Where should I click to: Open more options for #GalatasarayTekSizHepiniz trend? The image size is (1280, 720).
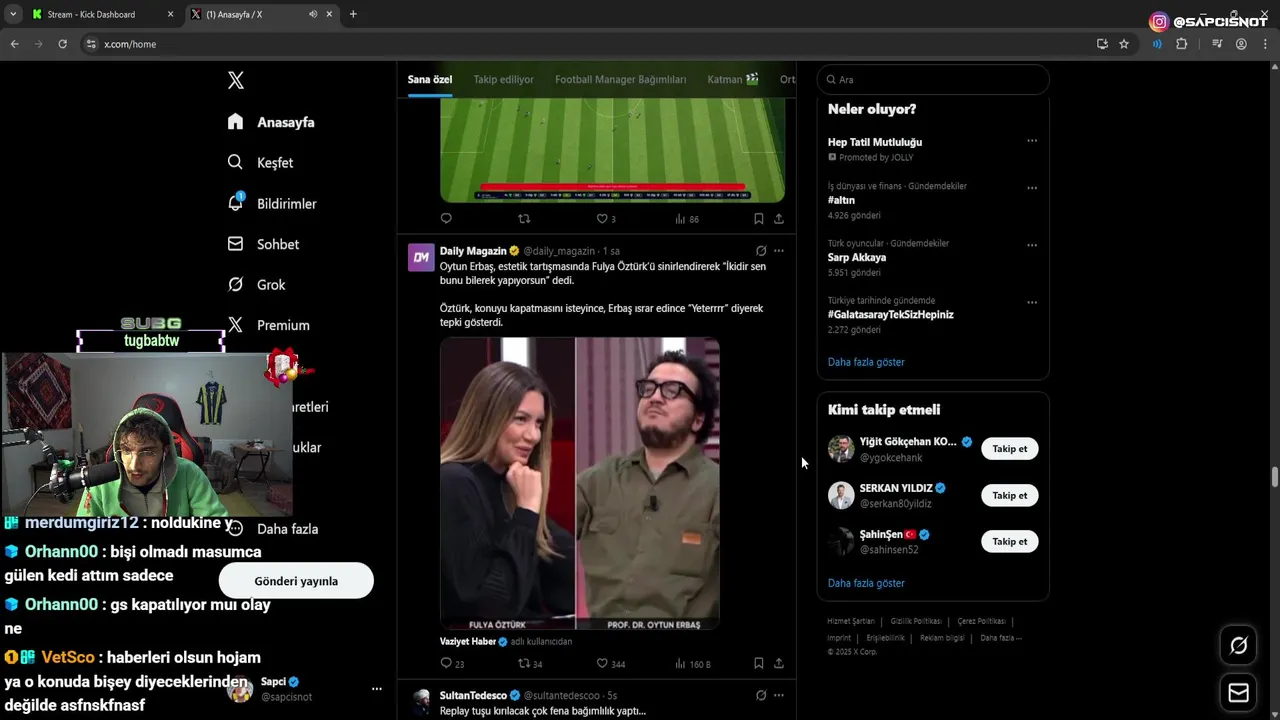point(1032,302)
